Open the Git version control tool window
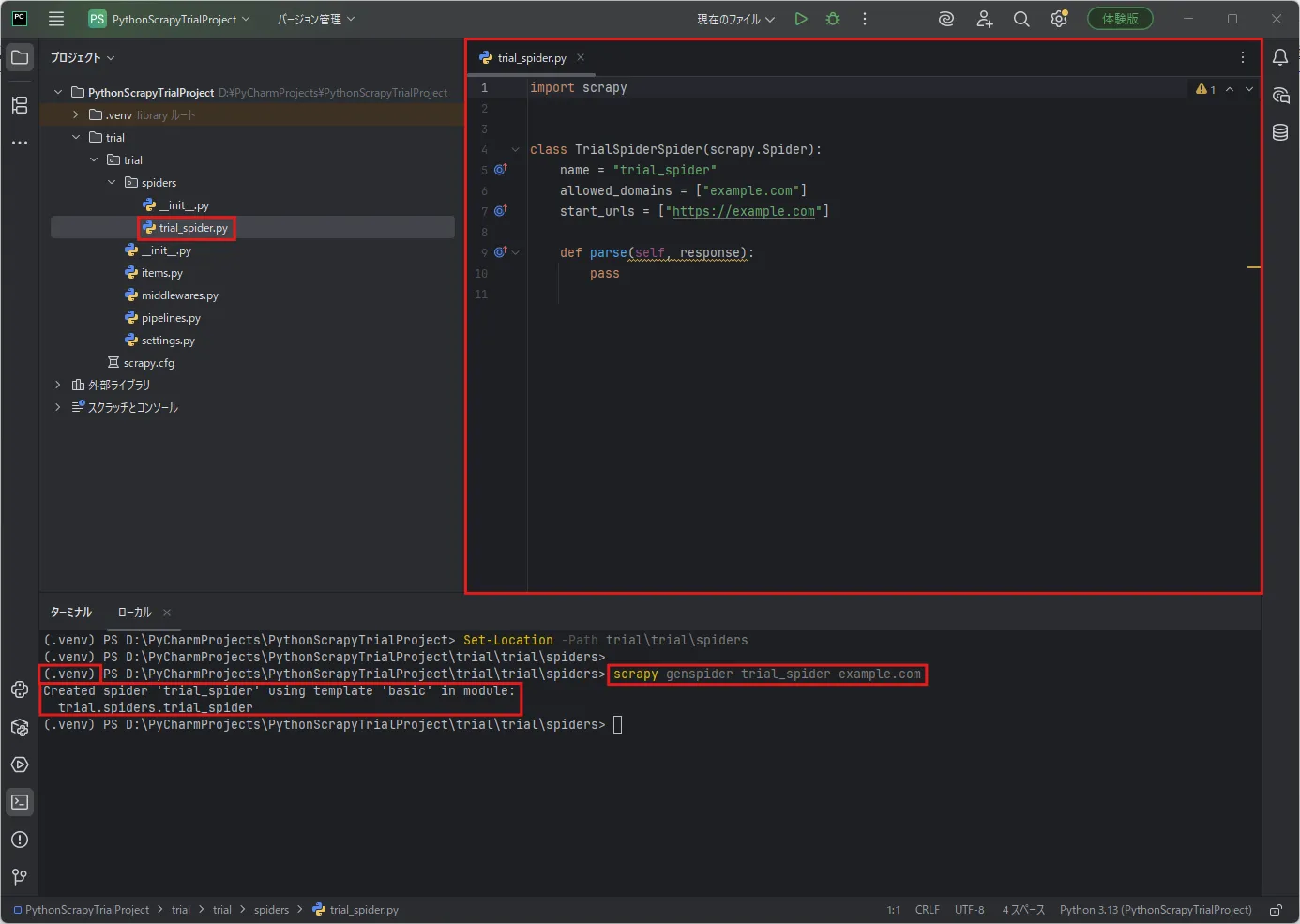The image size is (1300, 924). tap(20, 877)
